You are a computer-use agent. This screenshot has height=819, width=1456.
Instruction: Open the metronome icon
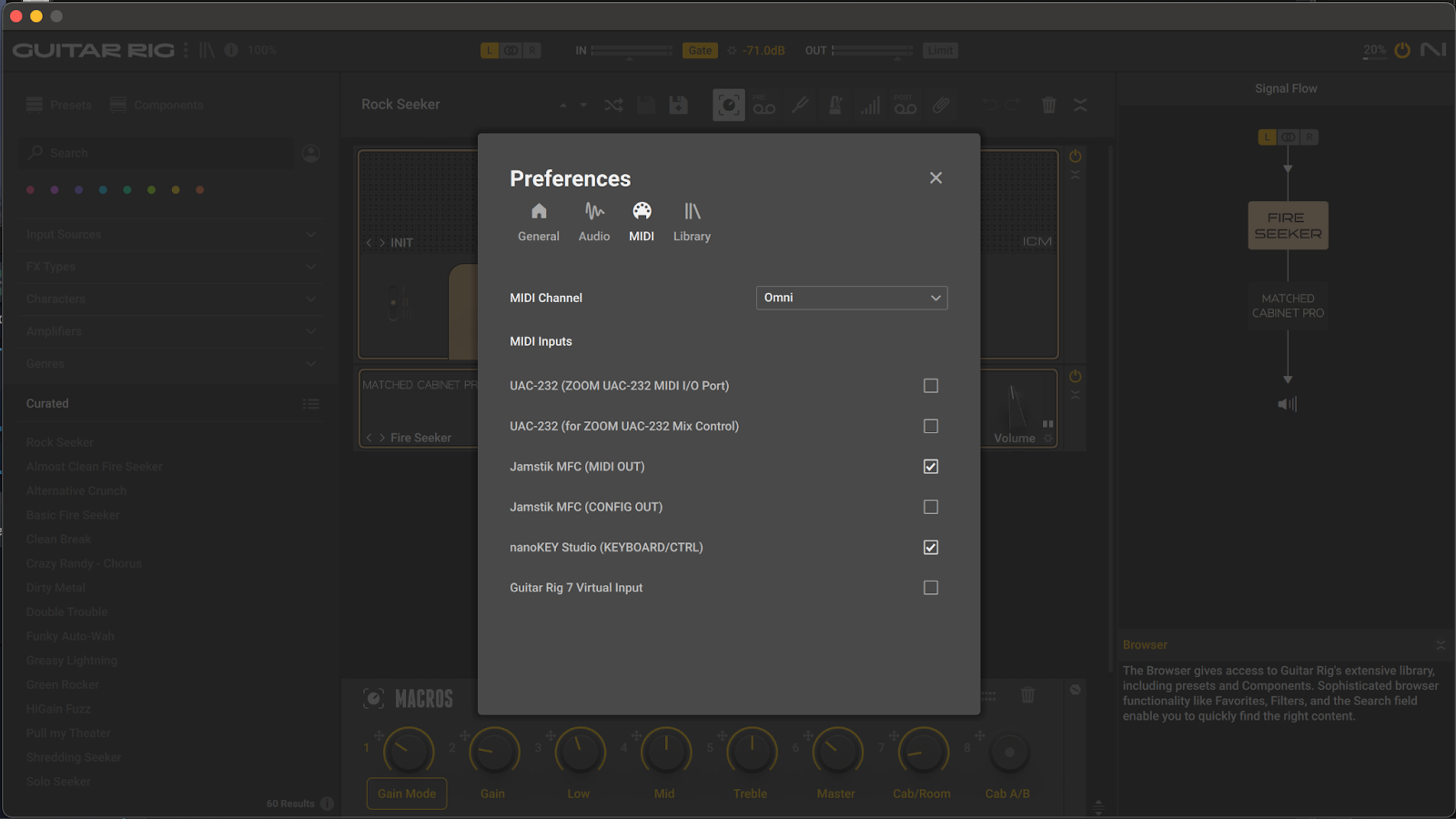tap(835, 106)
